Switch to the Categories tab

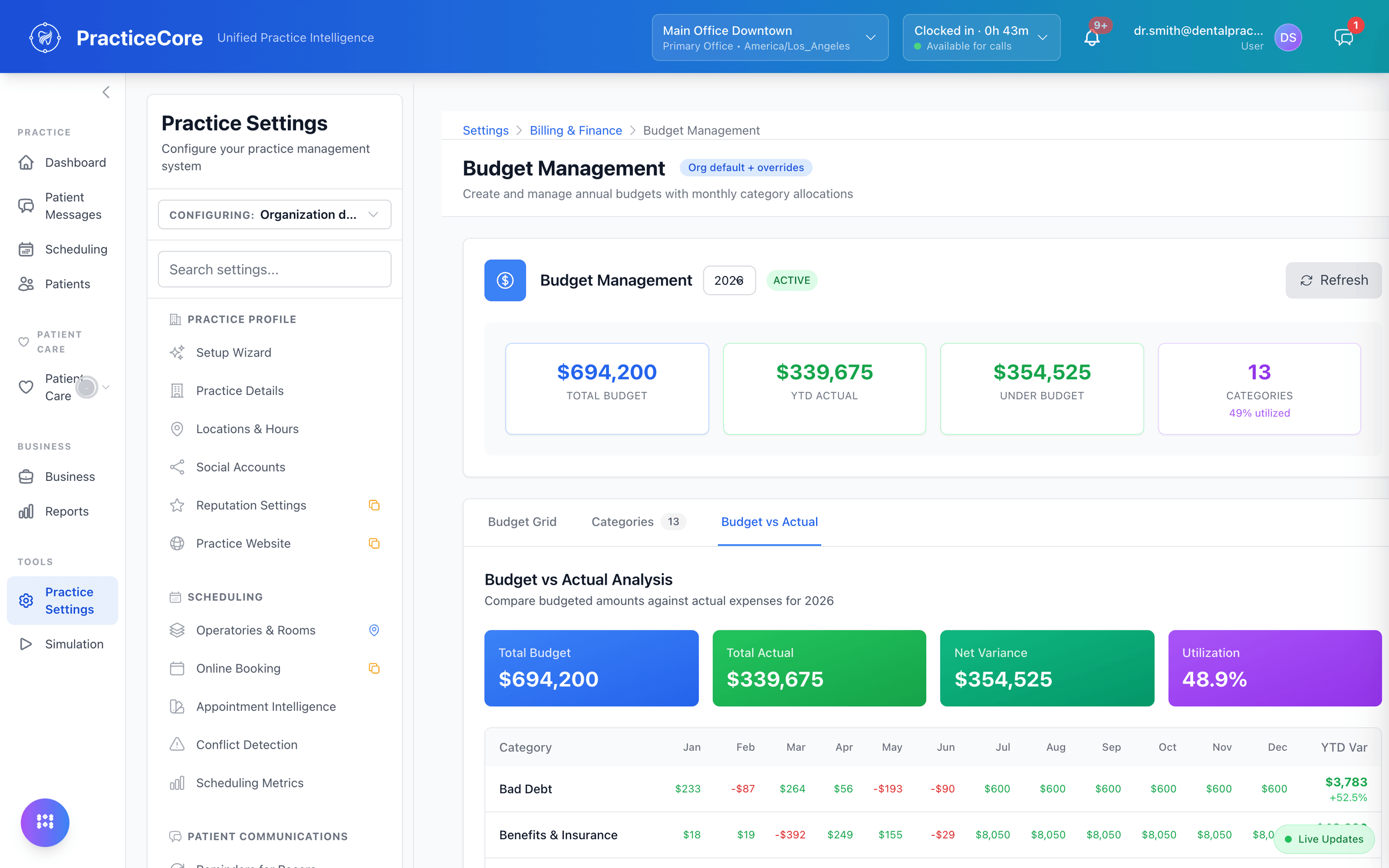click(638, 521)
